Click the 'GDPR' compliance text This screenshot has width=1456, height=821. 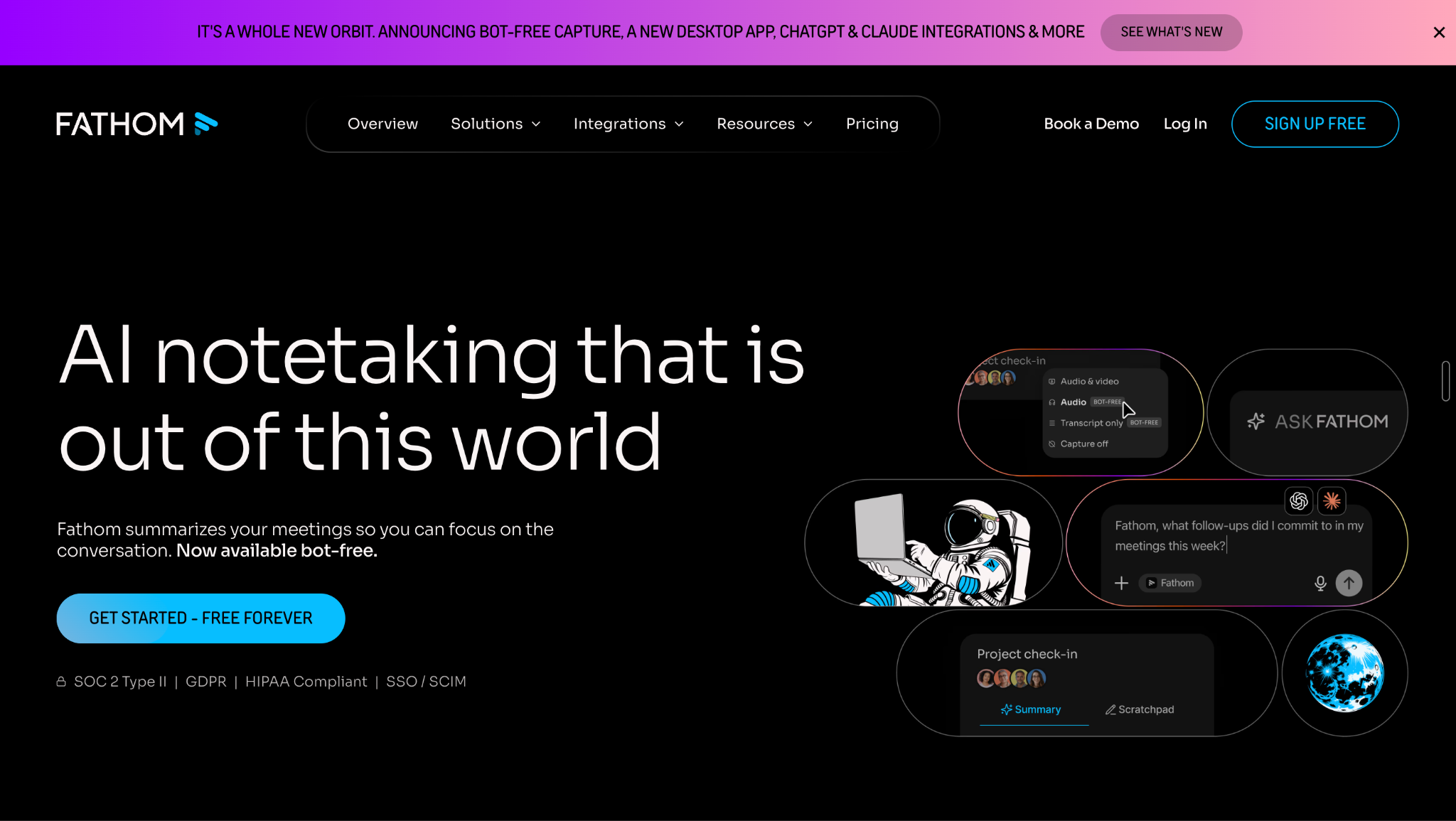(x=206, y=682)
